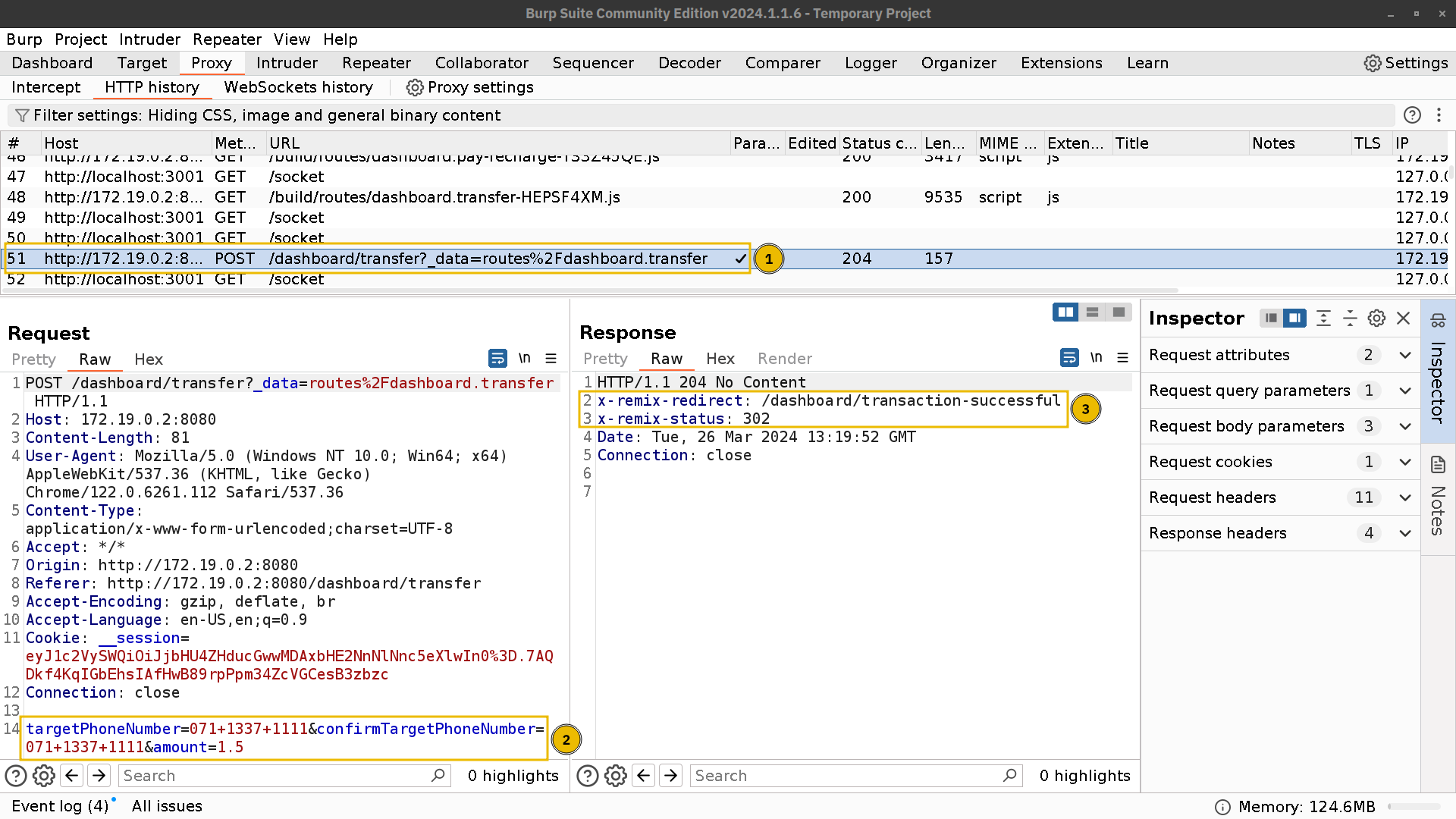
Task: Switch to the WebSockets history tab
Action: click(x=298, y=87)
